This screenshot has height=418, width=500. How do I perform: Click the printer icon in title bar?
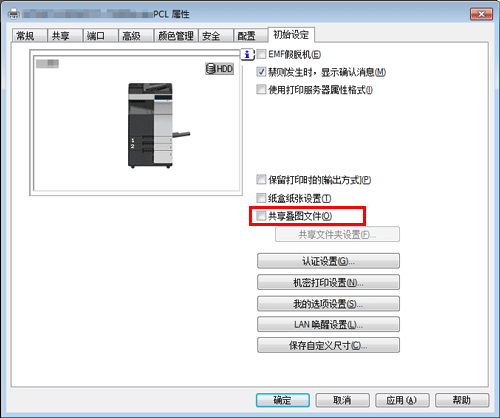point(14,14)
